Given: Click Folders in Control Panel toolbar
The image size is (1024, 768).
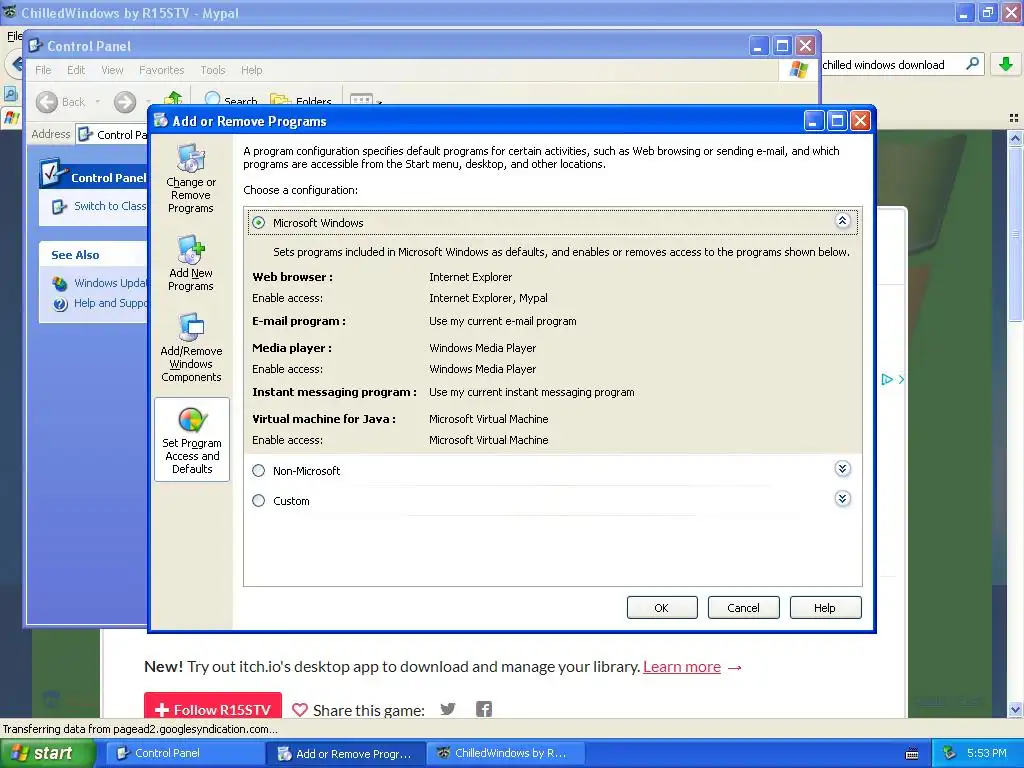Looking at the screenshot, I should point(301,99).
